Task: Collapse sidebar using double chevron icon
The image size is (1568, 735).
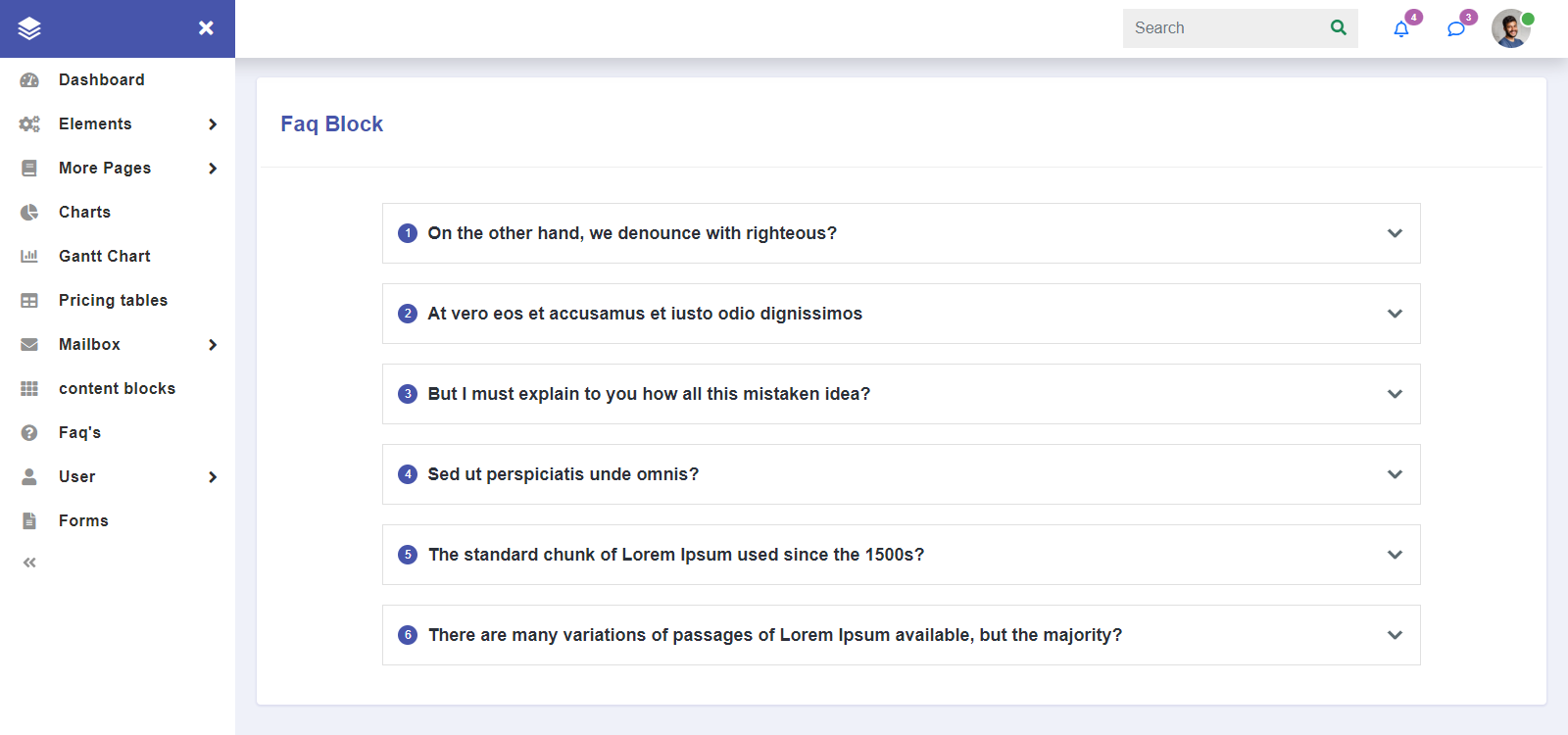Action: tap(29, 563)
